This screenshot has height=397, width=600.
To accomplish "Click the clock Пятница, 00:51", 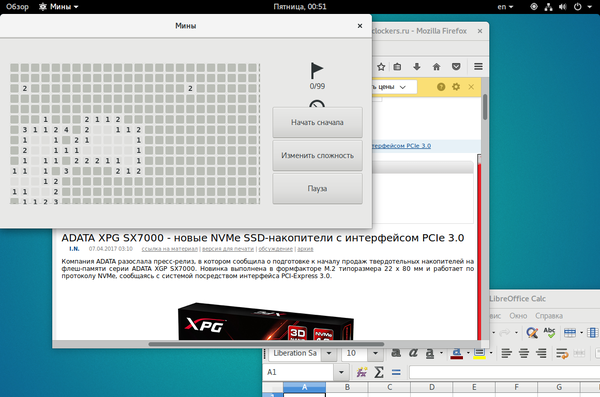I will [x=300, y=7].
